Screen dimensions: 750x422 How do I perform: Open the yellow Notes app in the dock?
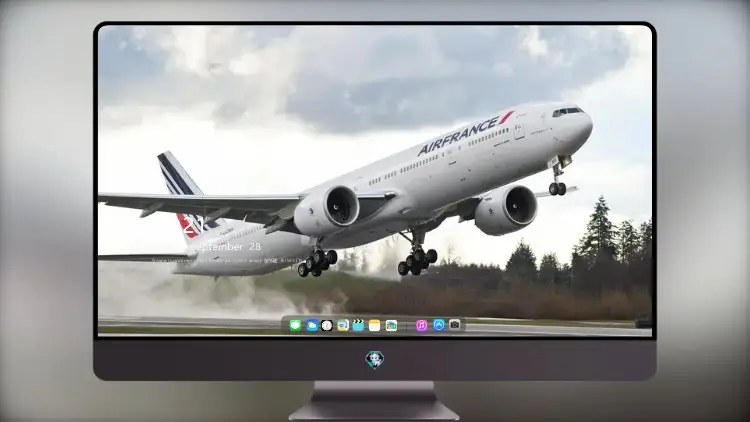click(x=375, y=326)
